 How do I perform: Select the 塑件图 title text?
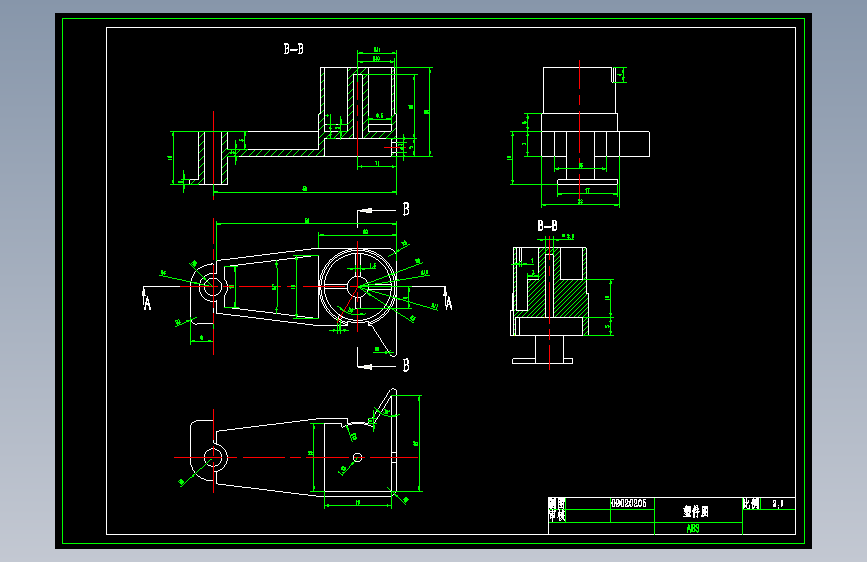pyautogui.click(x=696, y=511)
